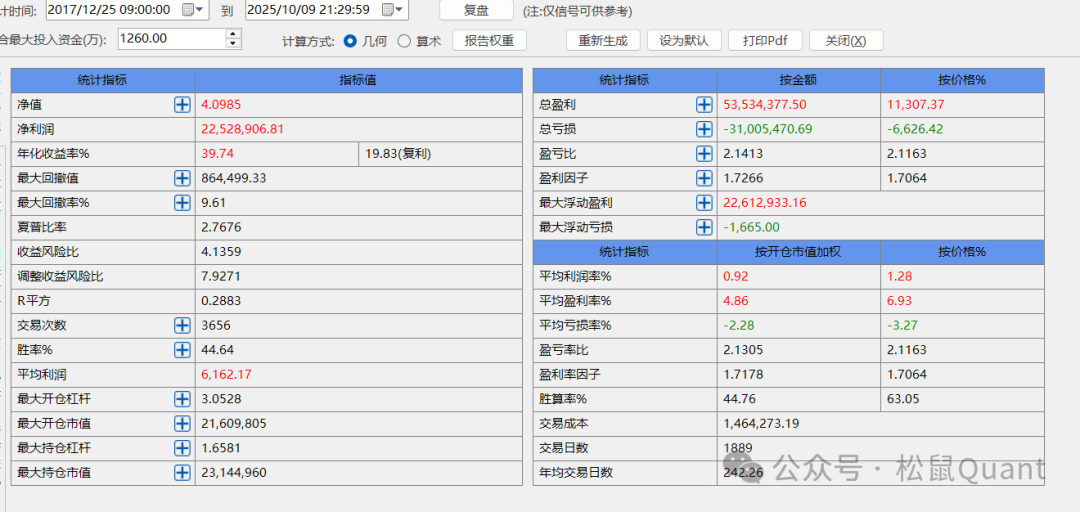Expand the 最大开仓杠杆 plus icon

pos(182,399)
